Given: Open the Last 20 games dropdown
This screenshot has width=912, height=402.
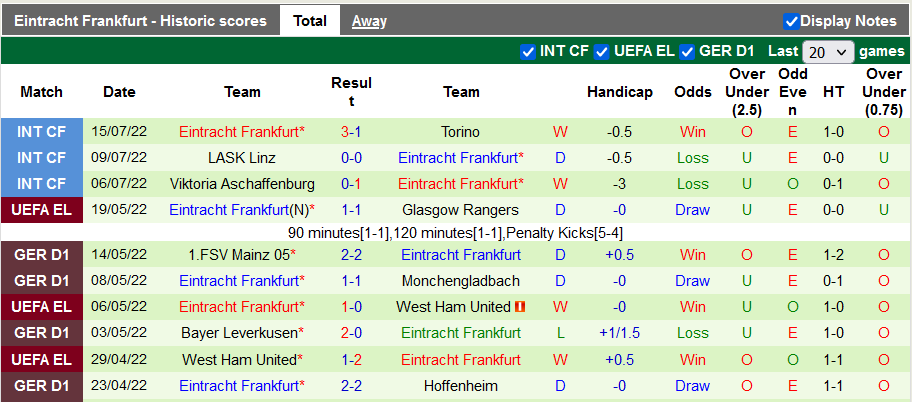Looking at the screenshot, I should click(x=829, y=52).
